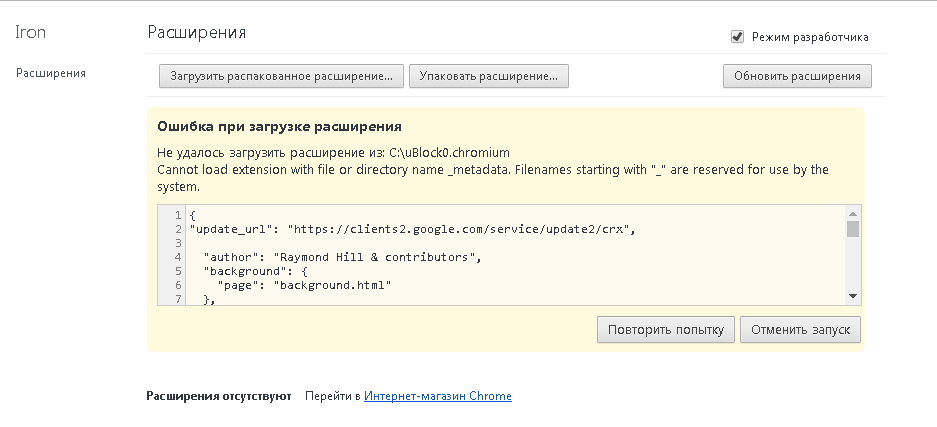
Task: Click Обновить расширения button
Action: pyautogui.click(x=797, y=76)
